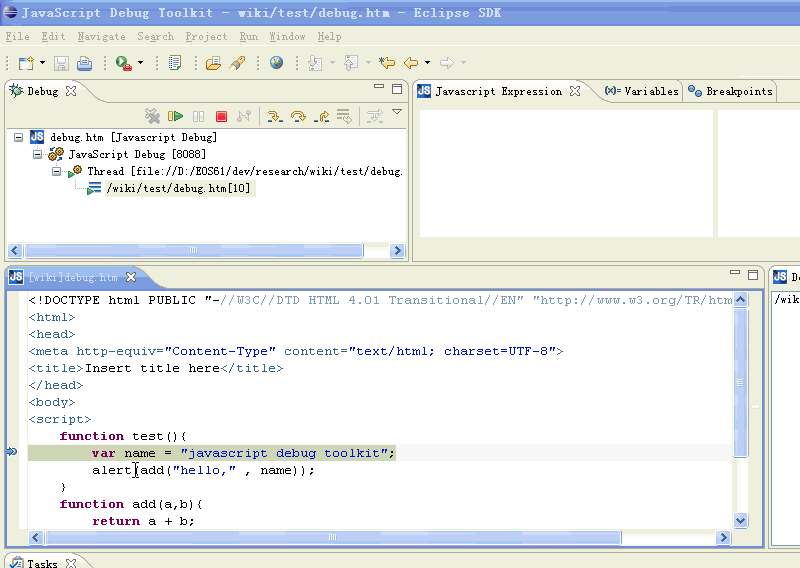This screenshot has height=568, width=800.
Task: Click the Search flashlight toolbar icon
Action: pos(238,63)
